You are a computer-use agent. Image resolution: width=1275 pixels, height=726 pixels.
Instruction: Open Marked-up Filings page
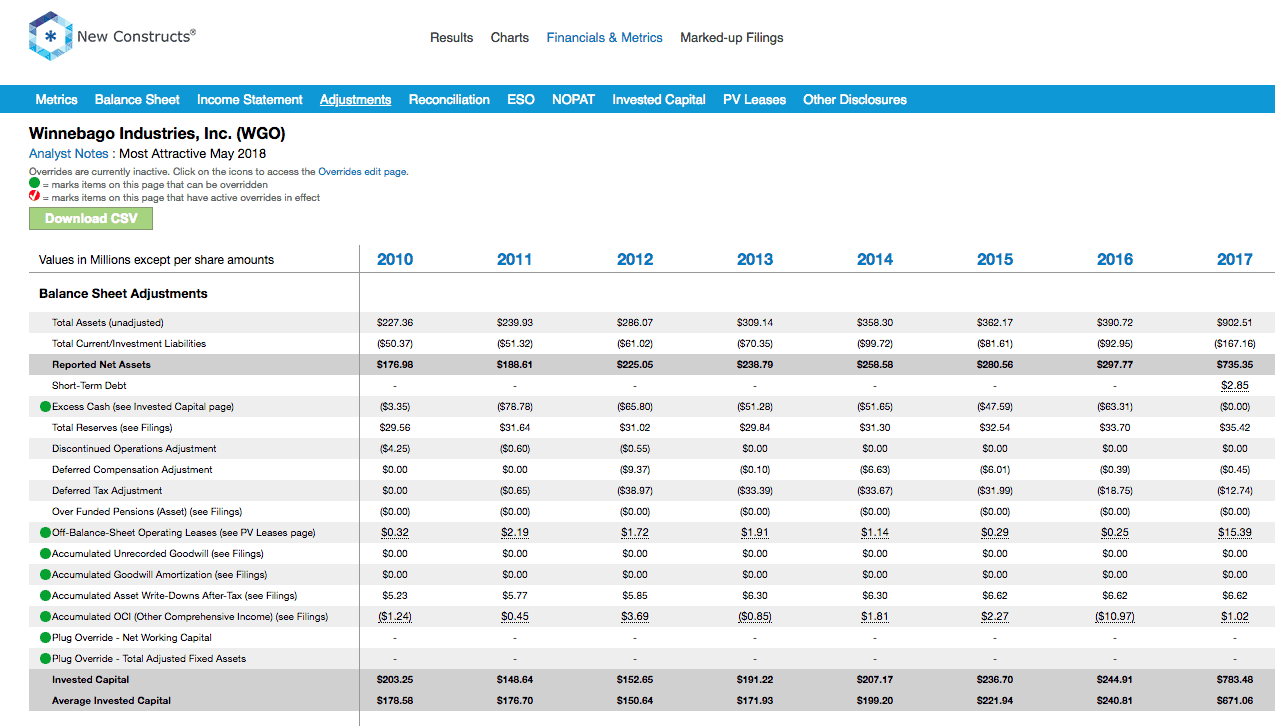(732, 38)
